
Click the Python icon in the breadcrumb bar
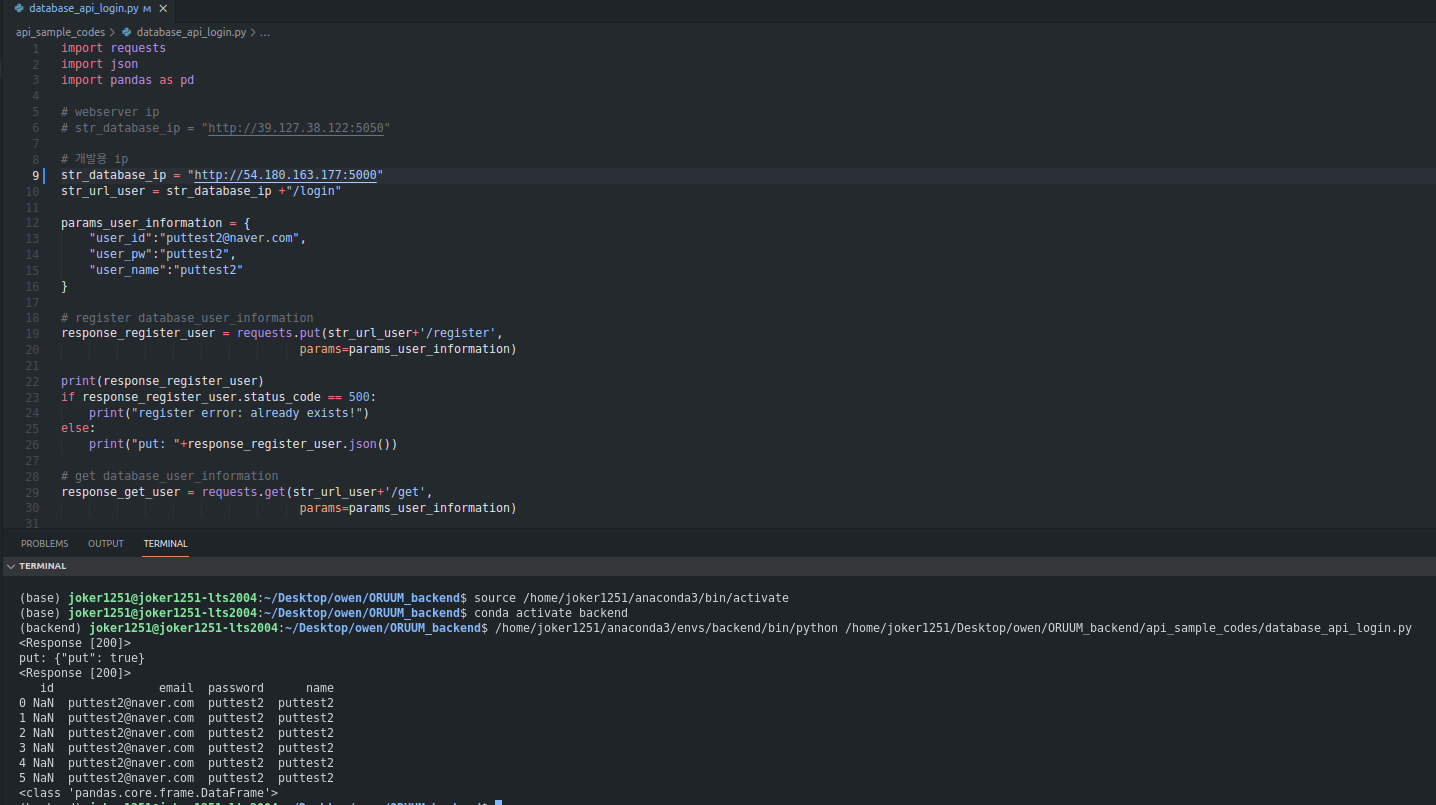pyautogui.click(x=127, y=32)
